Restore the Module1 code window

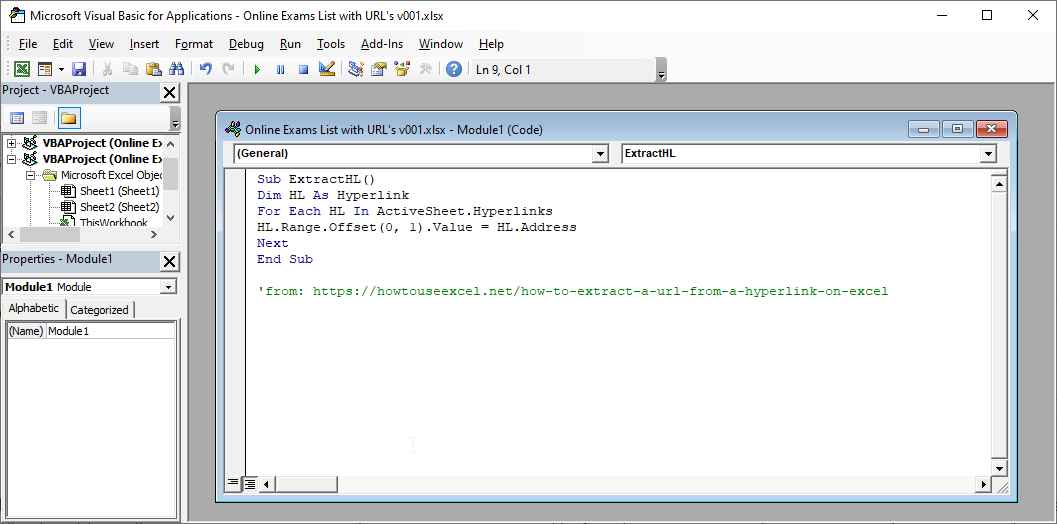pos(957,129)
